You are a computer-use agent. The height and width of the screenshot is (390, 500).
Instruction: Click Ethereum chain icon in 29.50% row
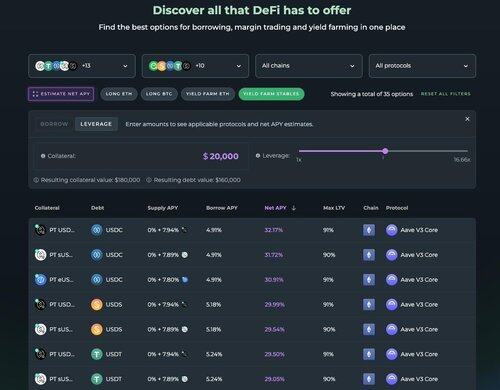pyautogui.click(x=369, y=354)
